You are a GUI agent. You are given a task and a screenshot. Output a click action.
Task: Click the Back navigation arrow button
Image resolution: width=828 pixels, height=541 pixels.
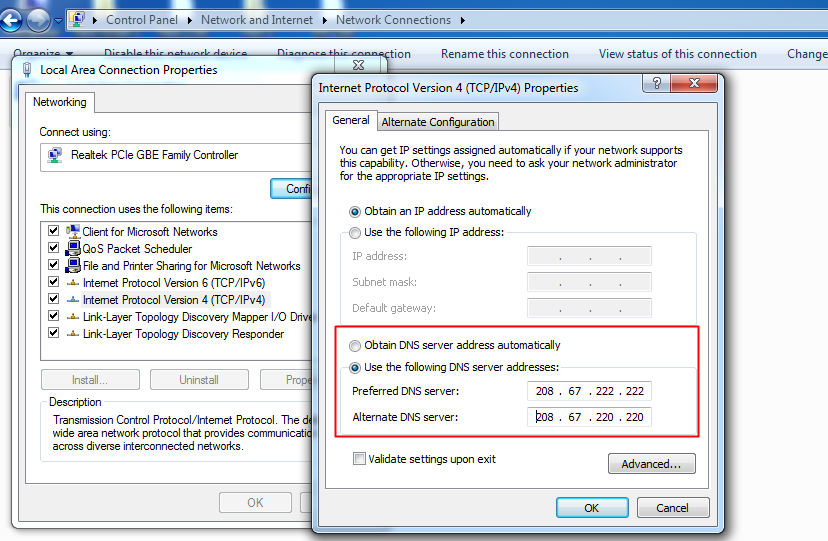tap(13, 19)
